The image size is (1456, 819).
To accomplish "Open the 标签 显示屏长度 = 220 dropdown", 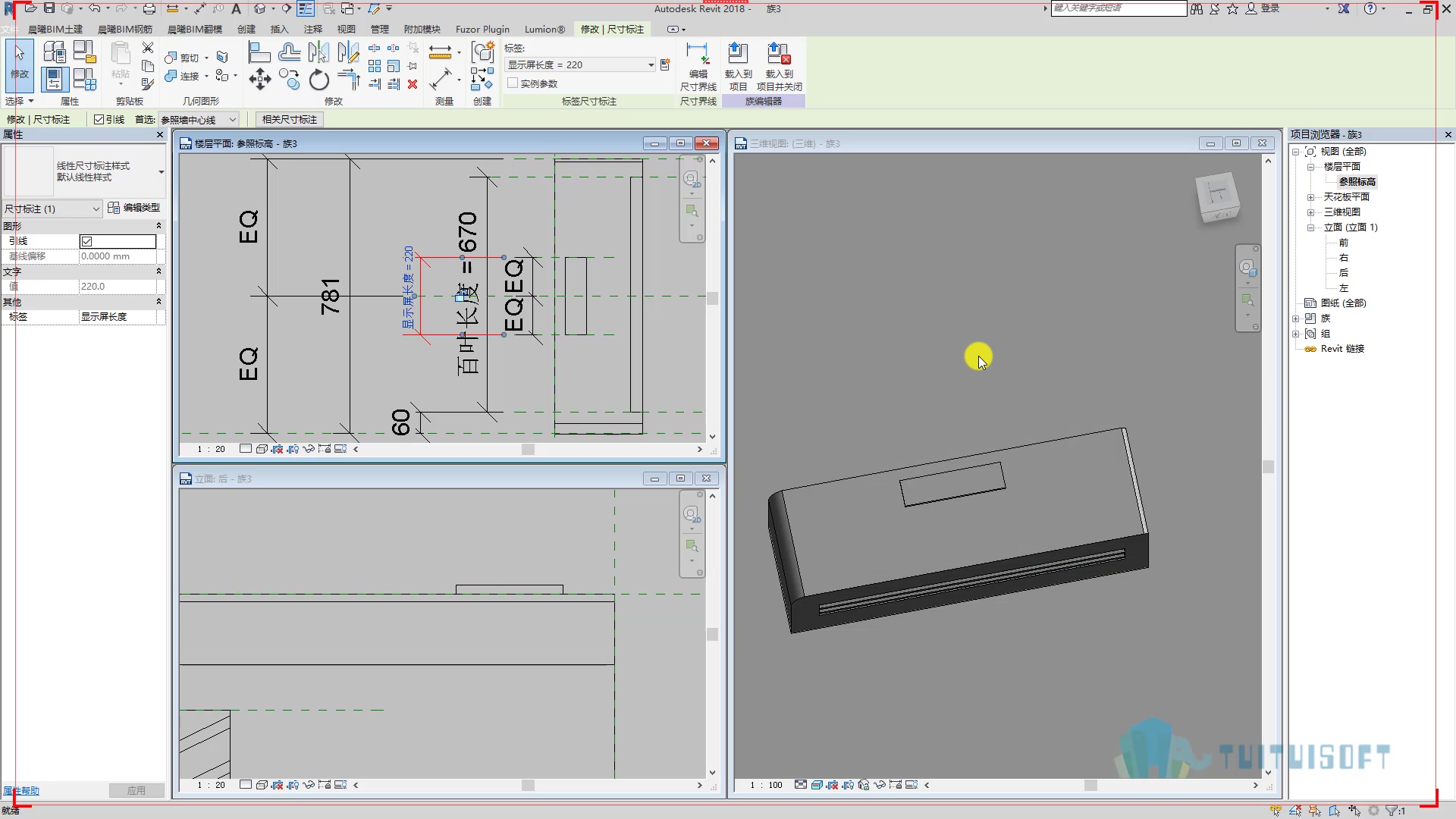I will [580, 65].
